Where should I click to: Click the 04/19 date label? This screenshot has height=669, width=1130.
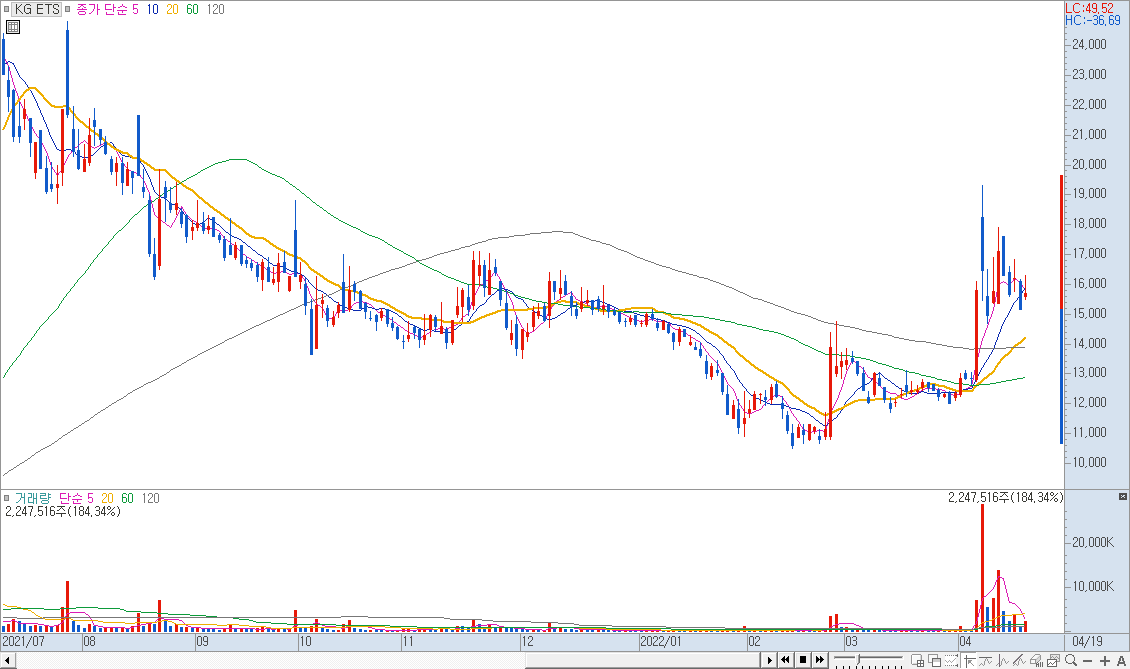pos(1087,641)
